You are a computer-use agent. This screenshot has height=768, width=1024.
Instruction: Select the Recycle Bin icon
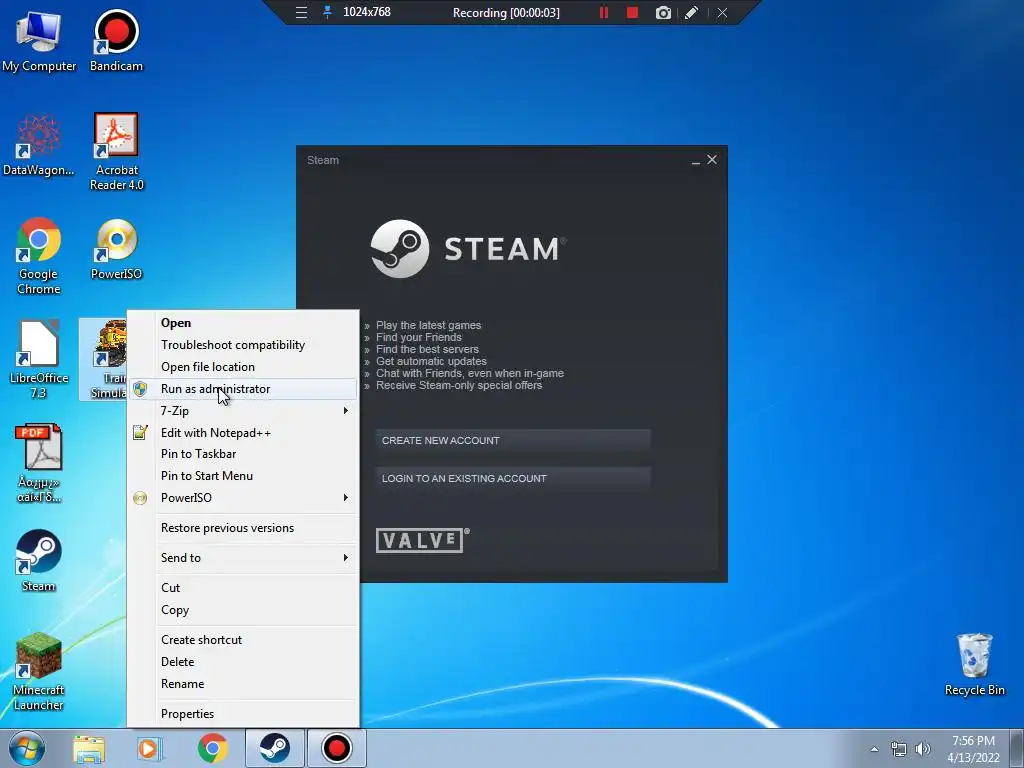(974, 665)
